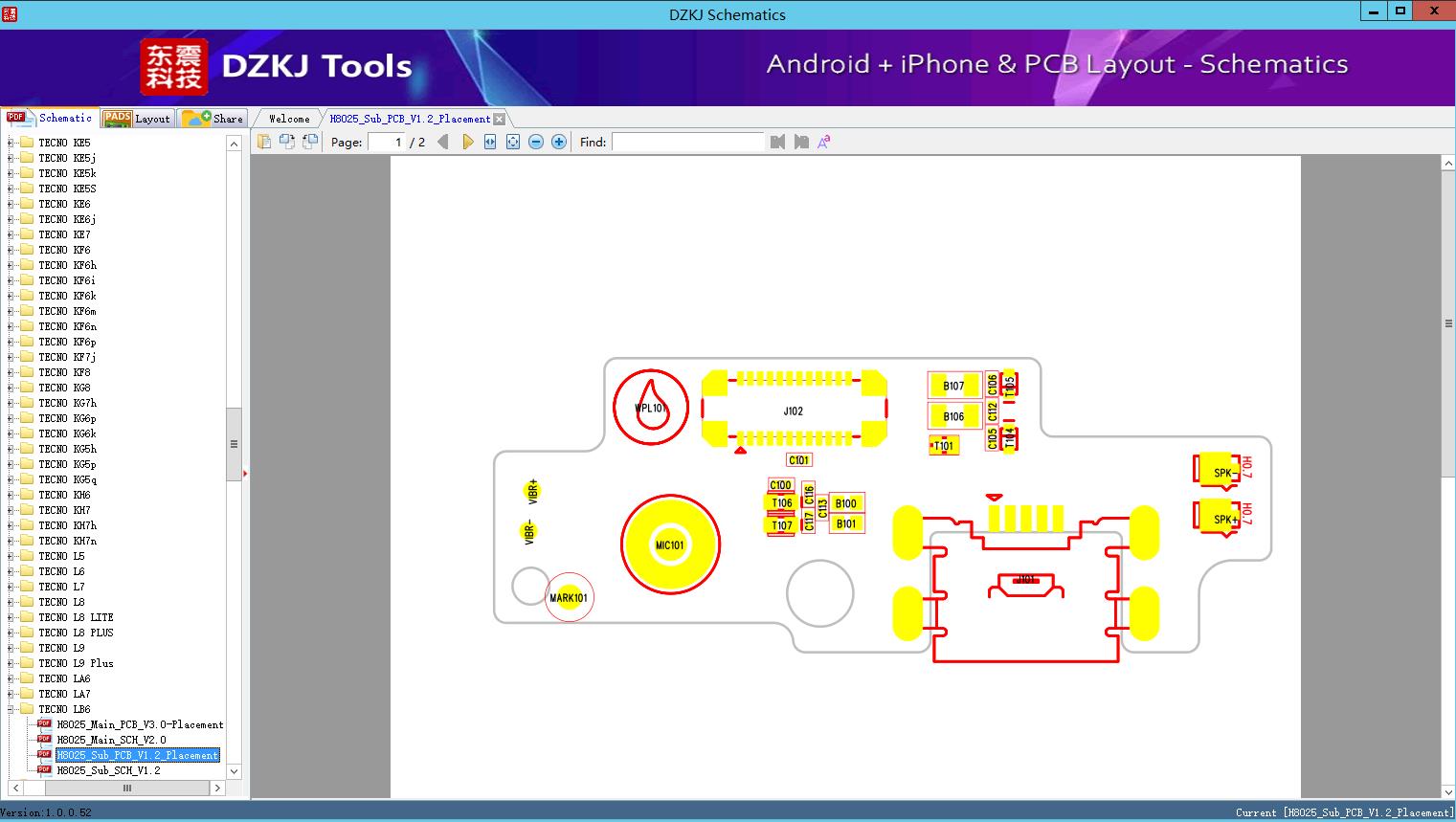Click the copy page icon in toolbar

264,142
